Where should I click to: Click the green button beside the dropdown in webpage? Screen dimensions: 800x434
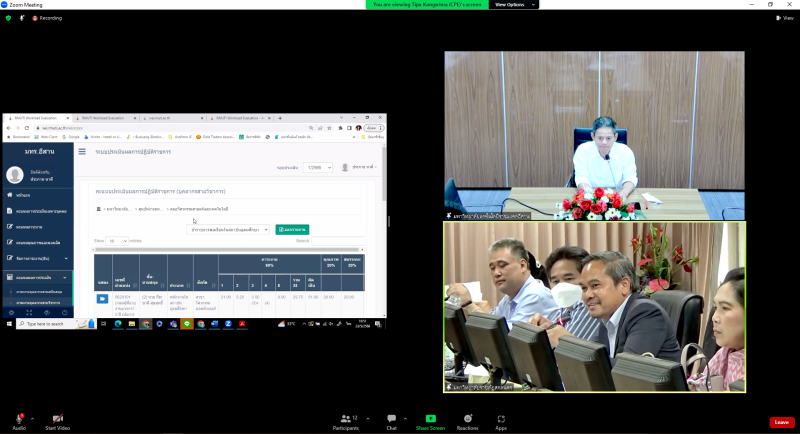pos(292,229)
